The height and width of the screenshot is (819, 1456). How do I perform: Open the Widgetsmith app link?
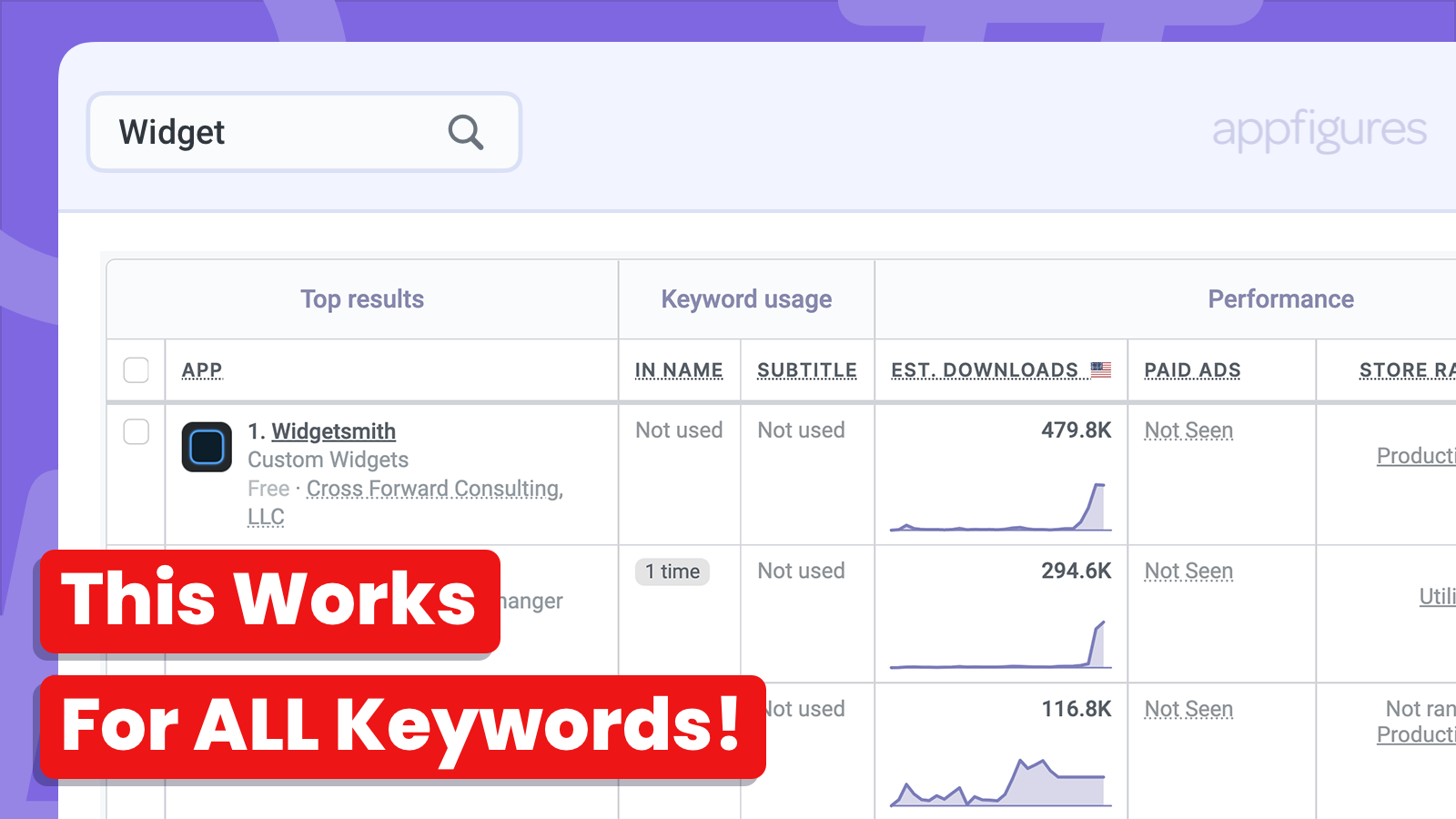tap(333, 430)
